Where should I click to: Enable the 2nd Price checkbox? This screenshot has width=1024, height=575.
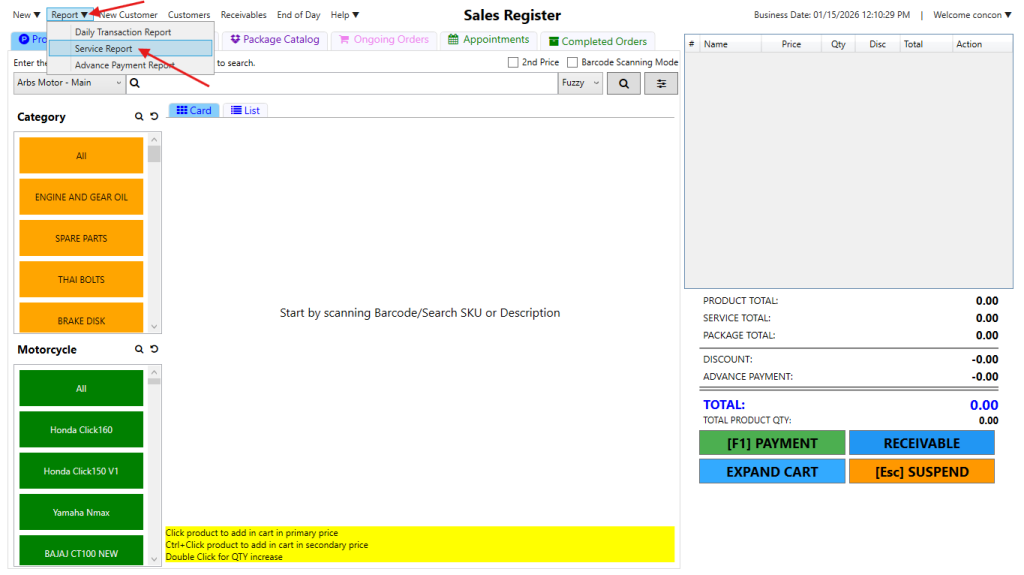(x=513, y=63)
